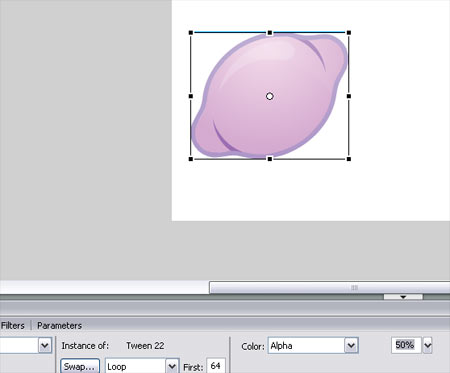Image resolution: width=450 pixels, height=373 pixels.
Task: Click the 'Color:' label
Action: click(253, 346)
